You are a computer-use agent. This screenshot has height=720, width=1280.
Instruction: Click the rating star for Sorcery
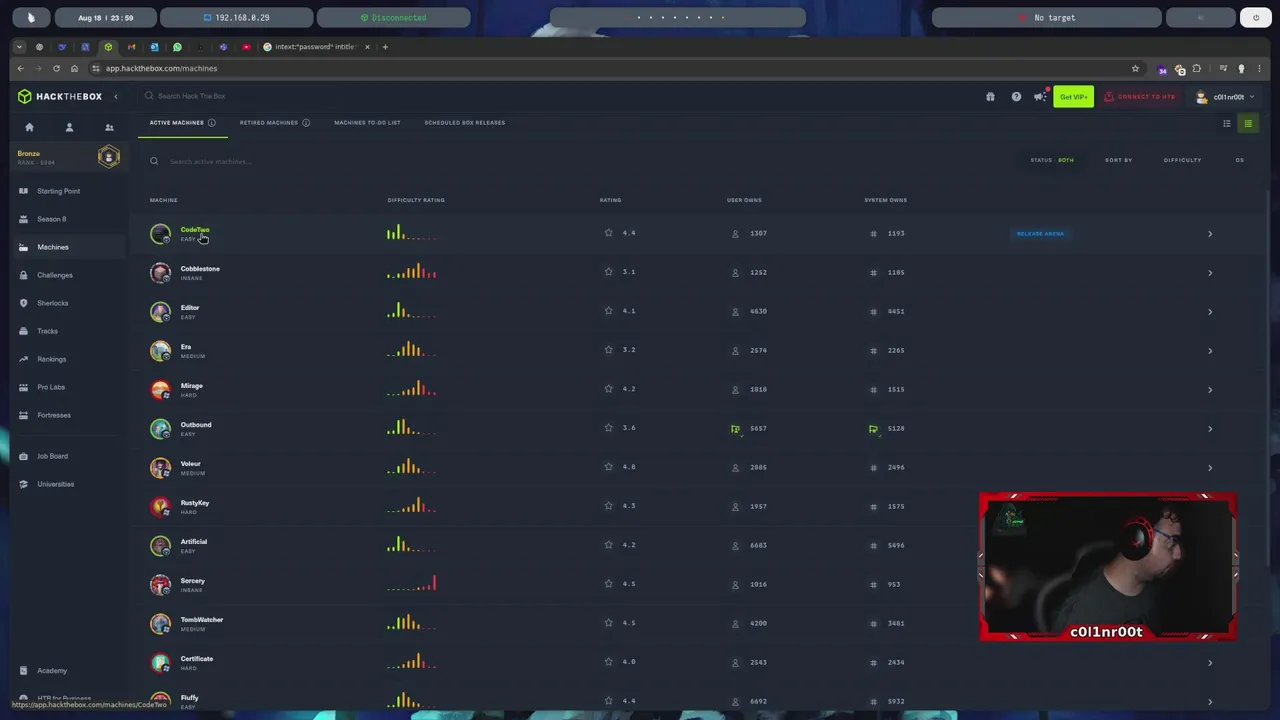click(x=608, y=584)
